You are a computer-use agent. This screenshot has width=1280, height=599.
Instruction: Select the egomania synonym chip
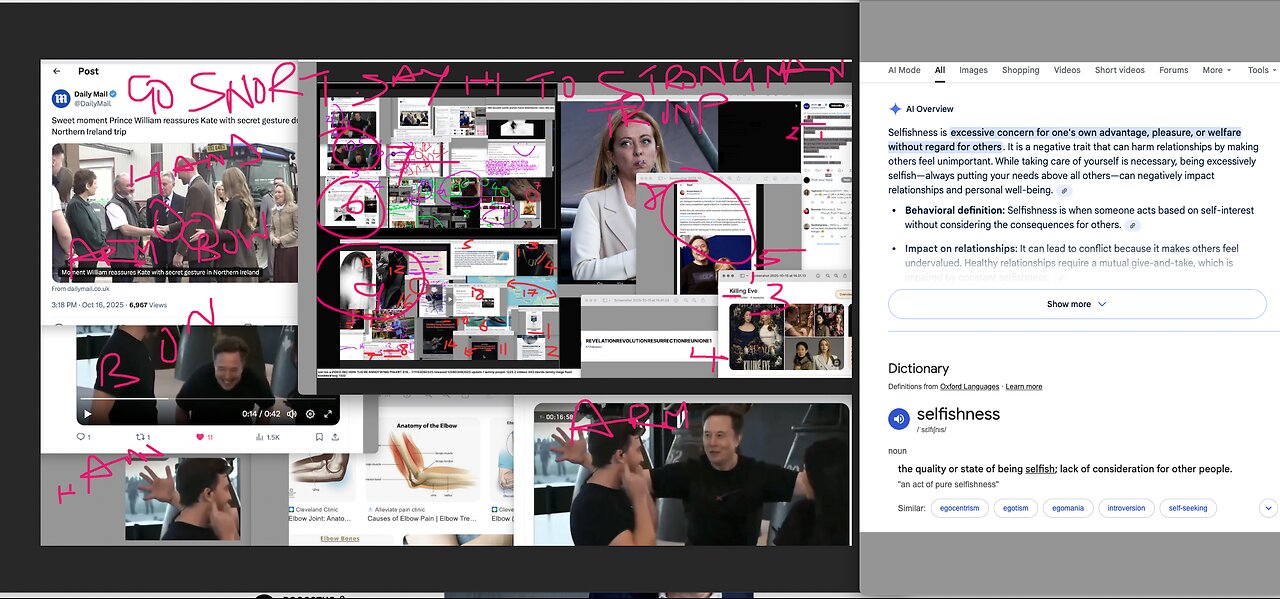1067,508
